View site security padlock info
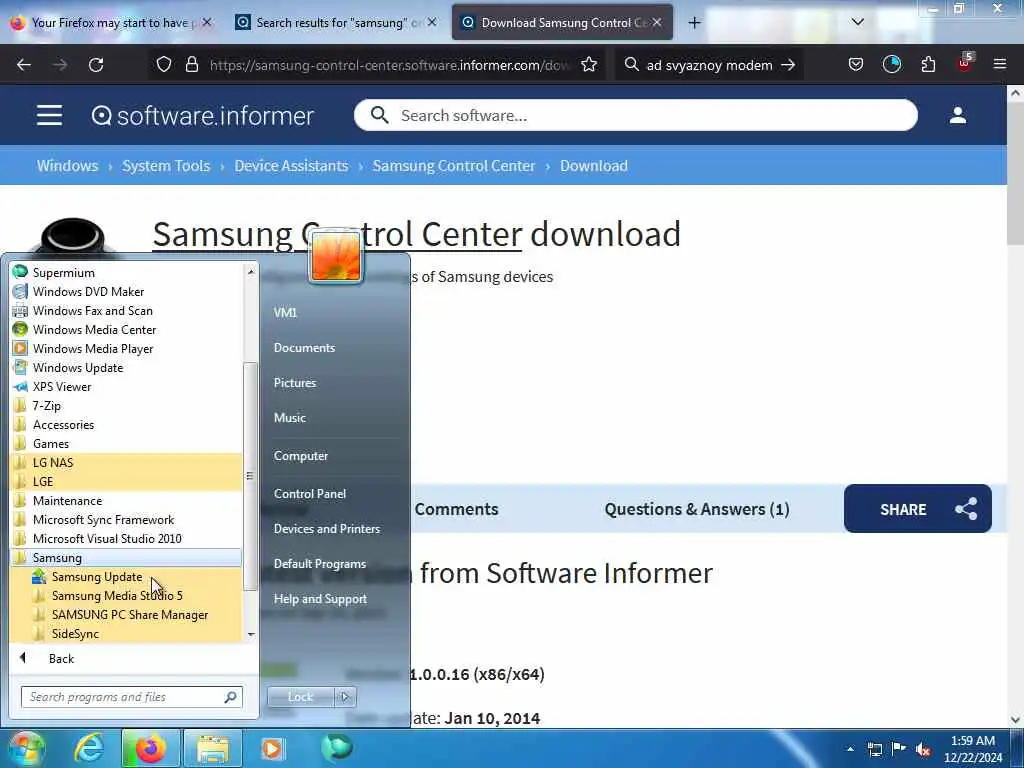The width and height of the screenshot is (1024, 768). pyautogui.click(x=191, y=65)
